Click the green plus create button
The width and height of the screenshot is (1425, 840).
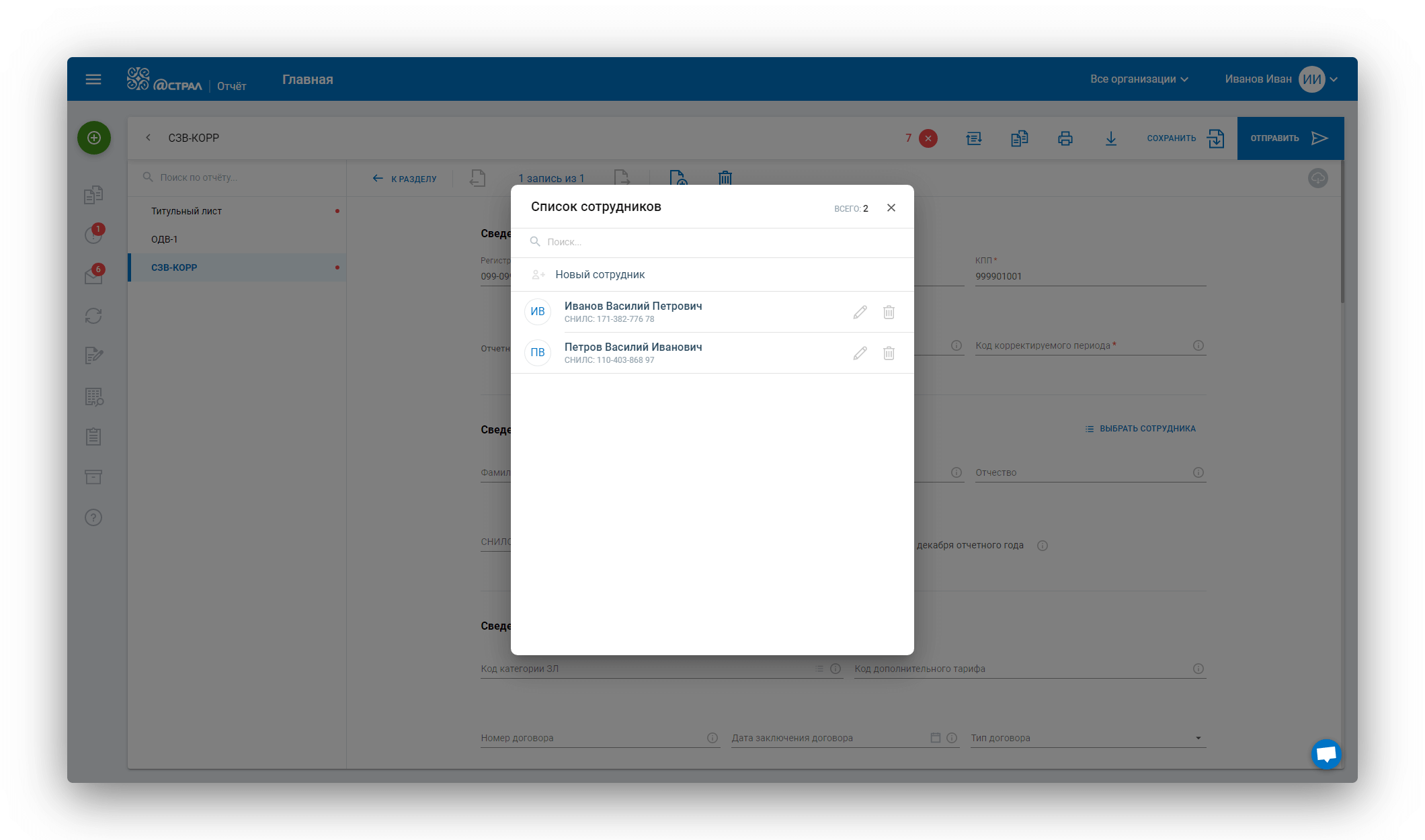pyautogui.click(x=94, y=138)
